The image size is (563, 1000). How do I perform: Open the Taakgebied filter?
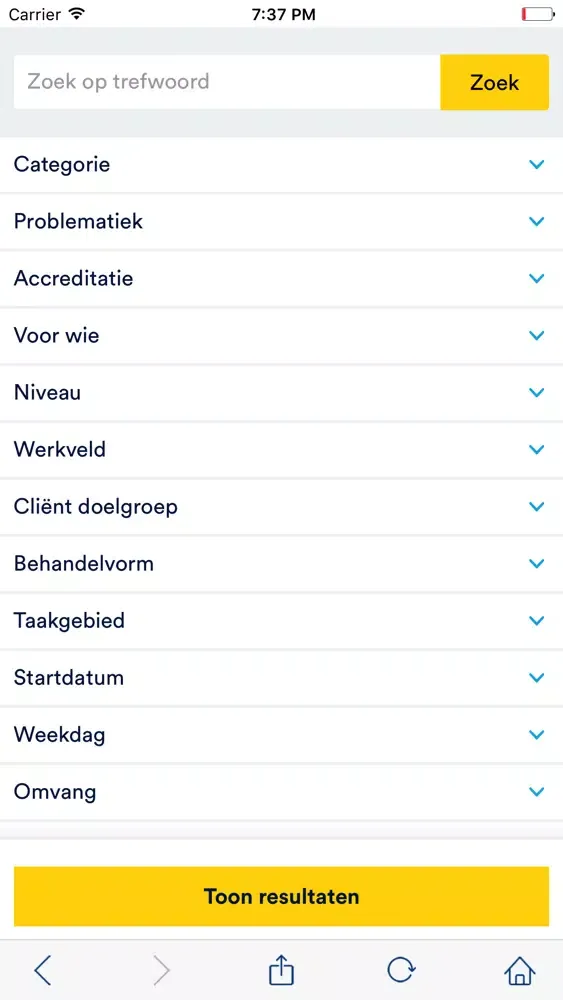coord(281,621)
